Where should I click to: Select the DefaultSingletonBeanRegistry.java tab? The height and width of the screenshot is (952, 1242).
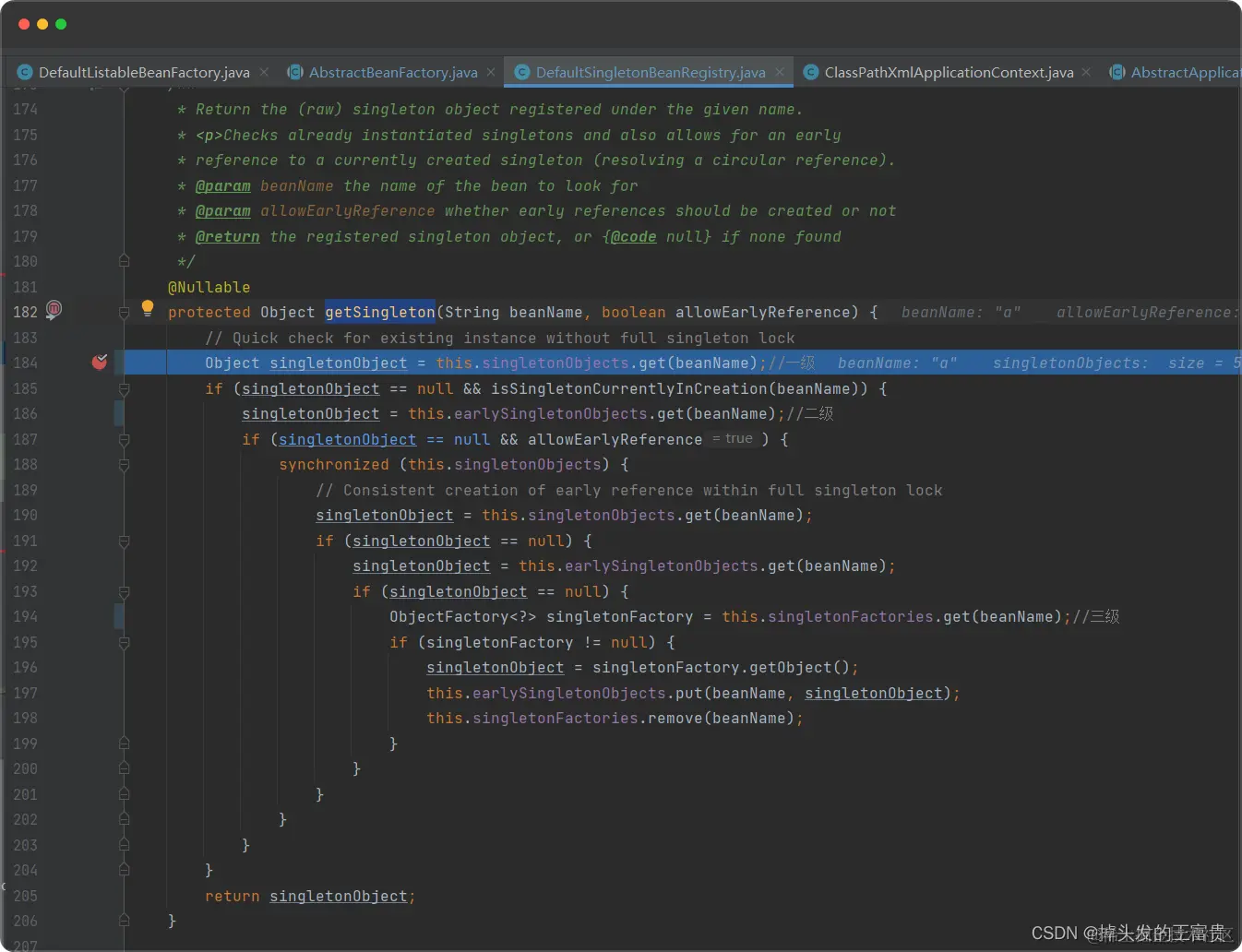[x=651, y=72]
